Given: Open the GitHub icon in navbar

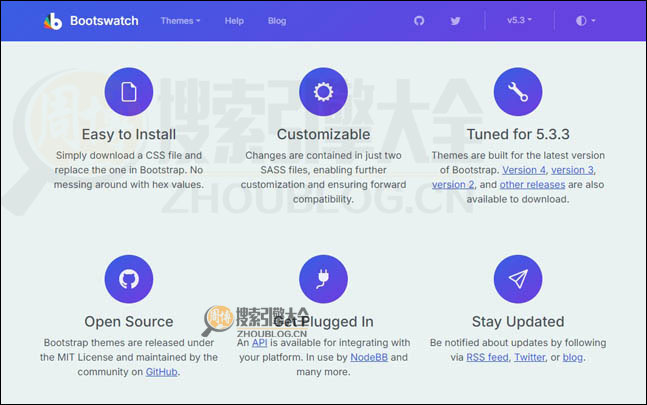Looking at the screenshot, I should 419,21.
